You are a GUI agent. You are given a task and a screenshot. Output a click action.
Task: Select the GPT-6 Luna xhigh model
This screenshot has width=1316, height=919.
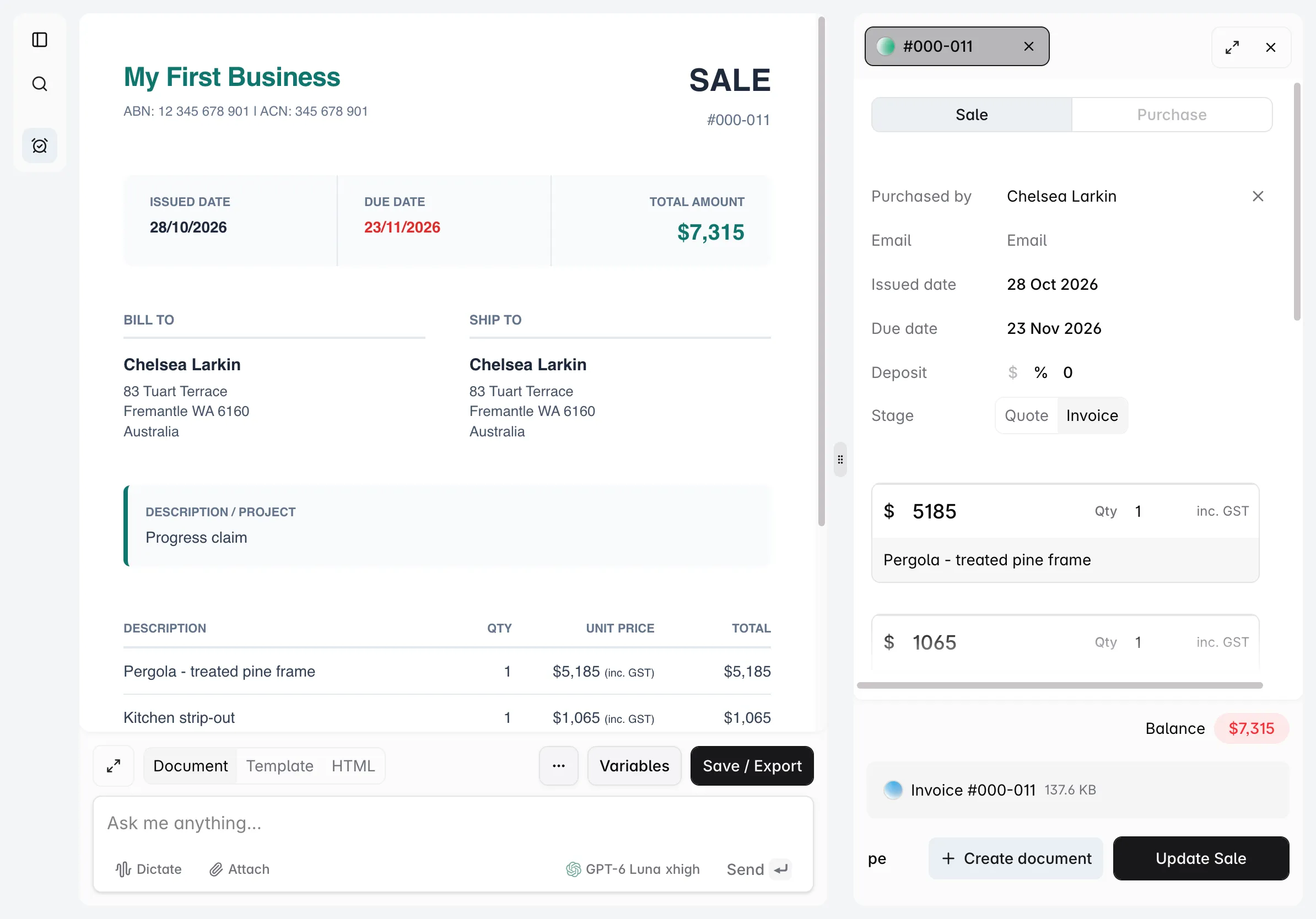click(633, 869)
